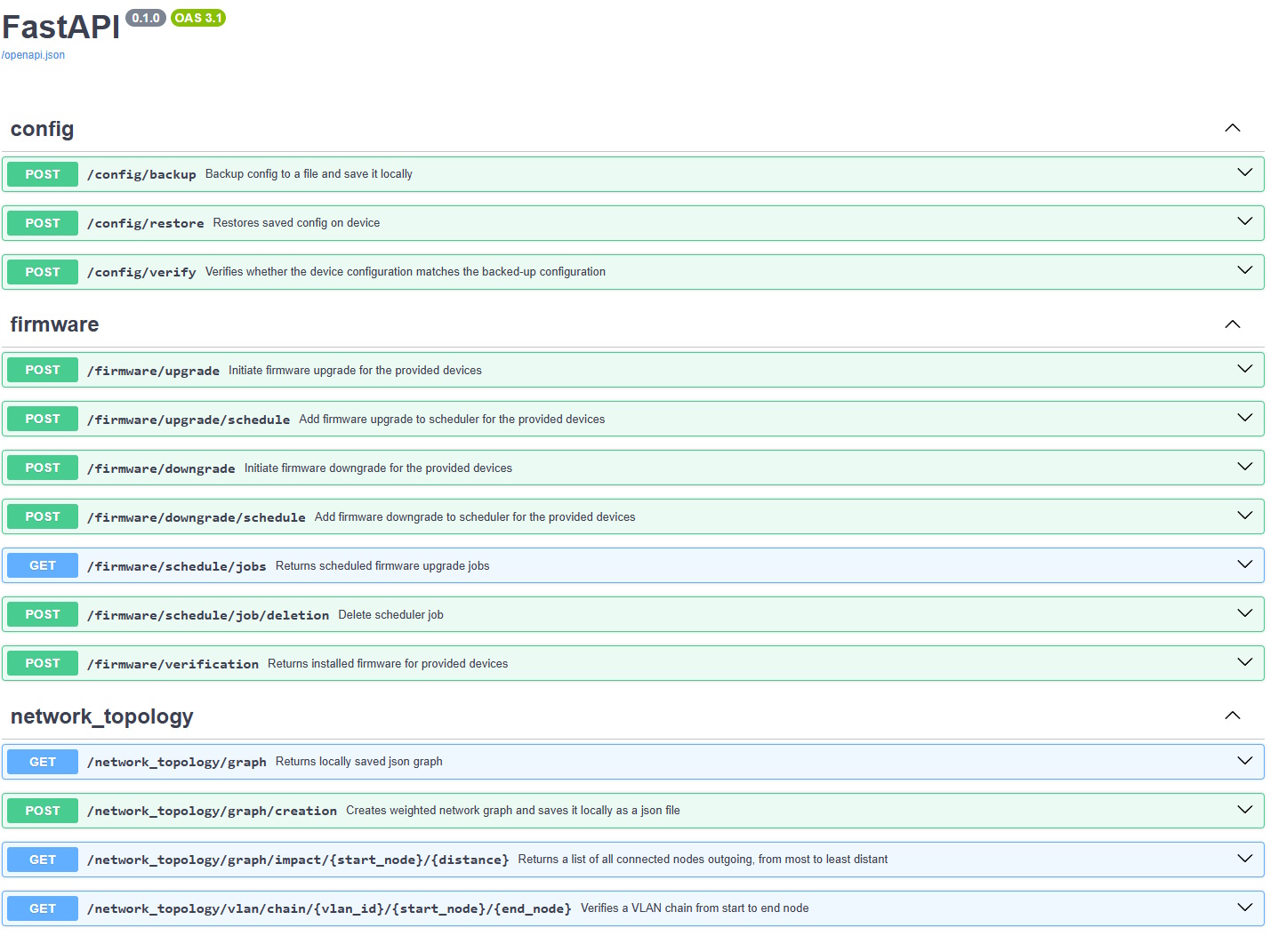The width and height of the screenshot is (1270, 952).
Task: Click 'Returns locally saved json graph' description
Action: (358, 762)
